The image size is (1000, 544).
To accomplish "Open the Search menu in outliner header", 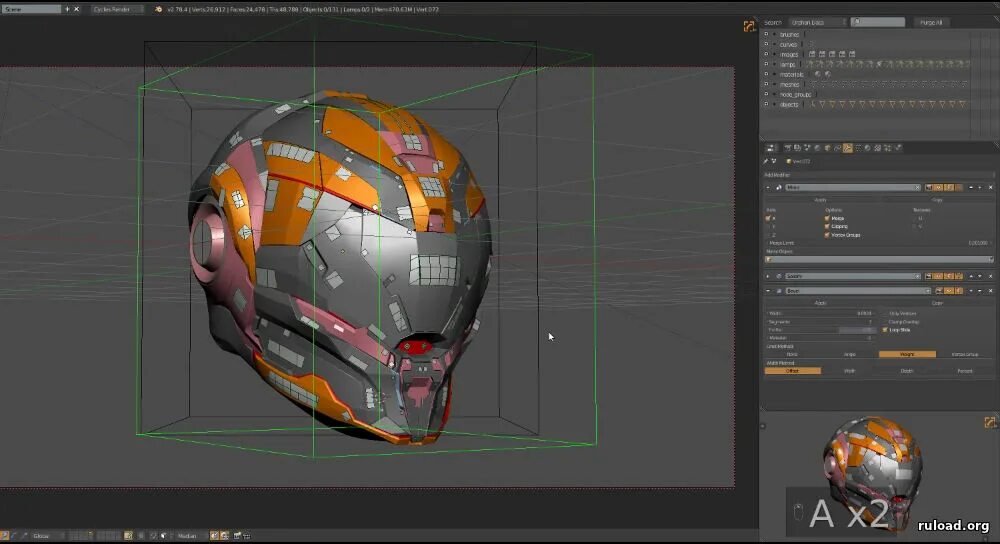I will [772, 22].
